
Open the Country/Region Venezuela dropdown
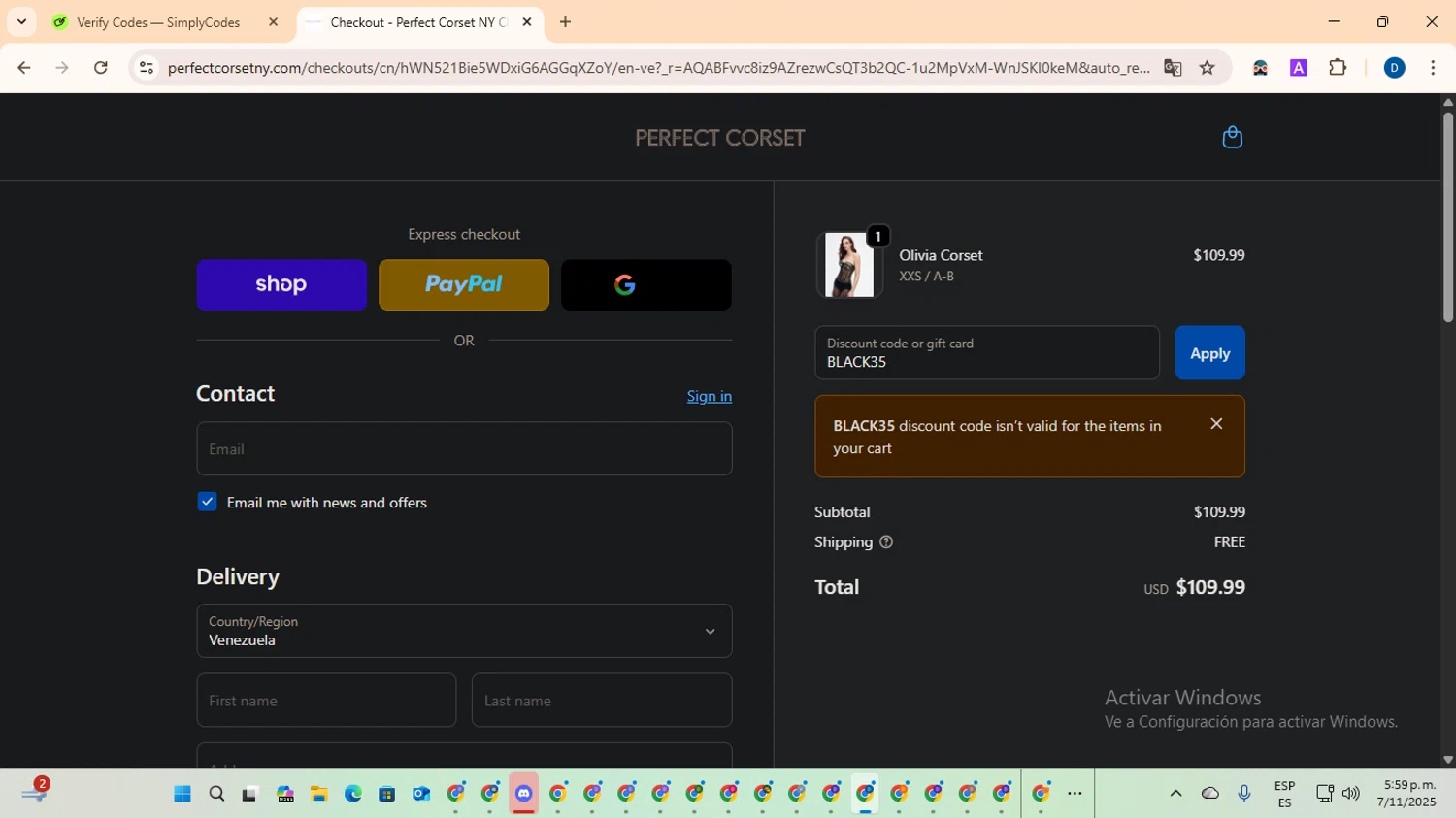[464, 631]
